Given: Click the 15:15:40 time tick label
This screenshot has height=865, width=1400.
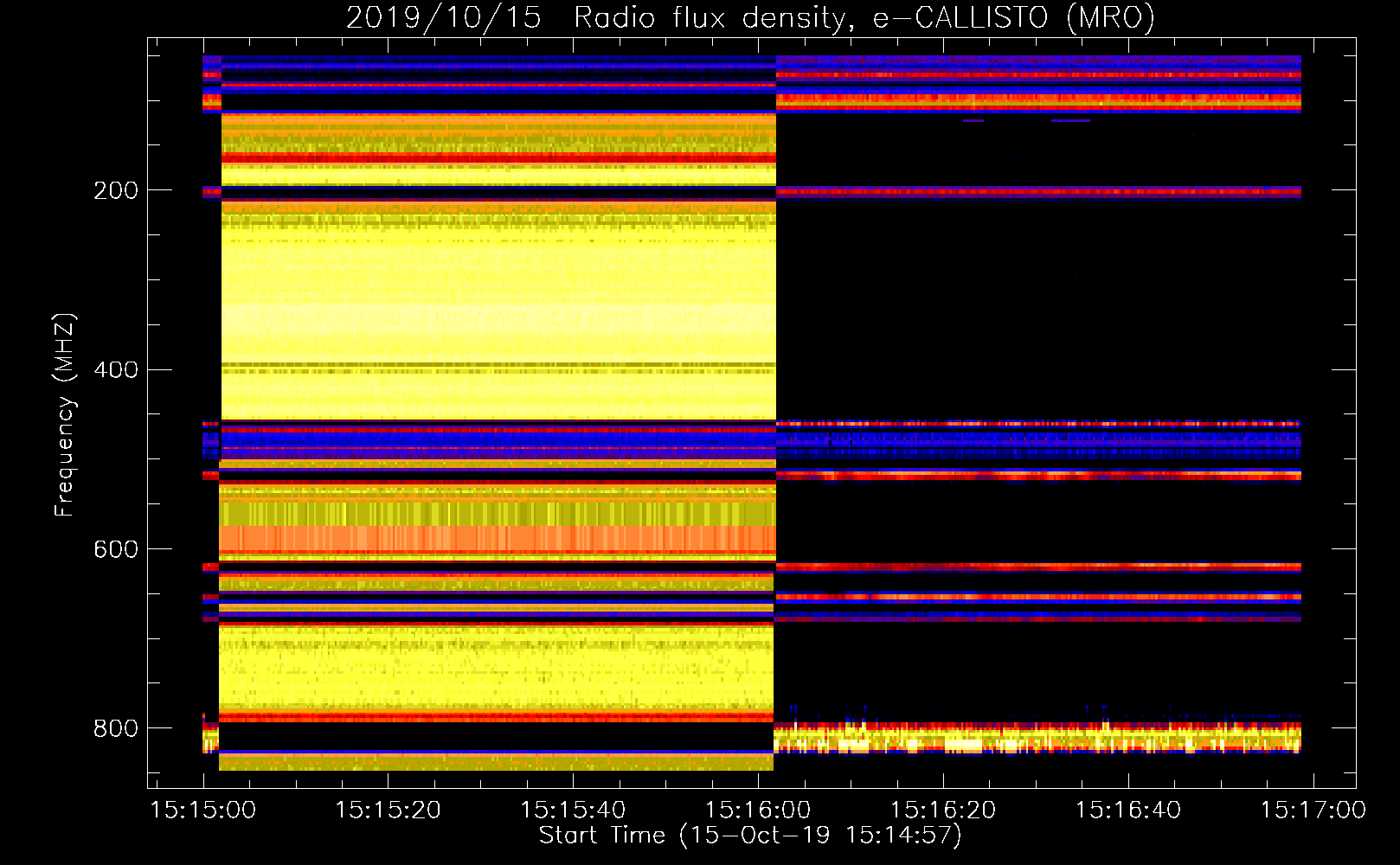Looking at the screenshot, I should click(573, 810).
